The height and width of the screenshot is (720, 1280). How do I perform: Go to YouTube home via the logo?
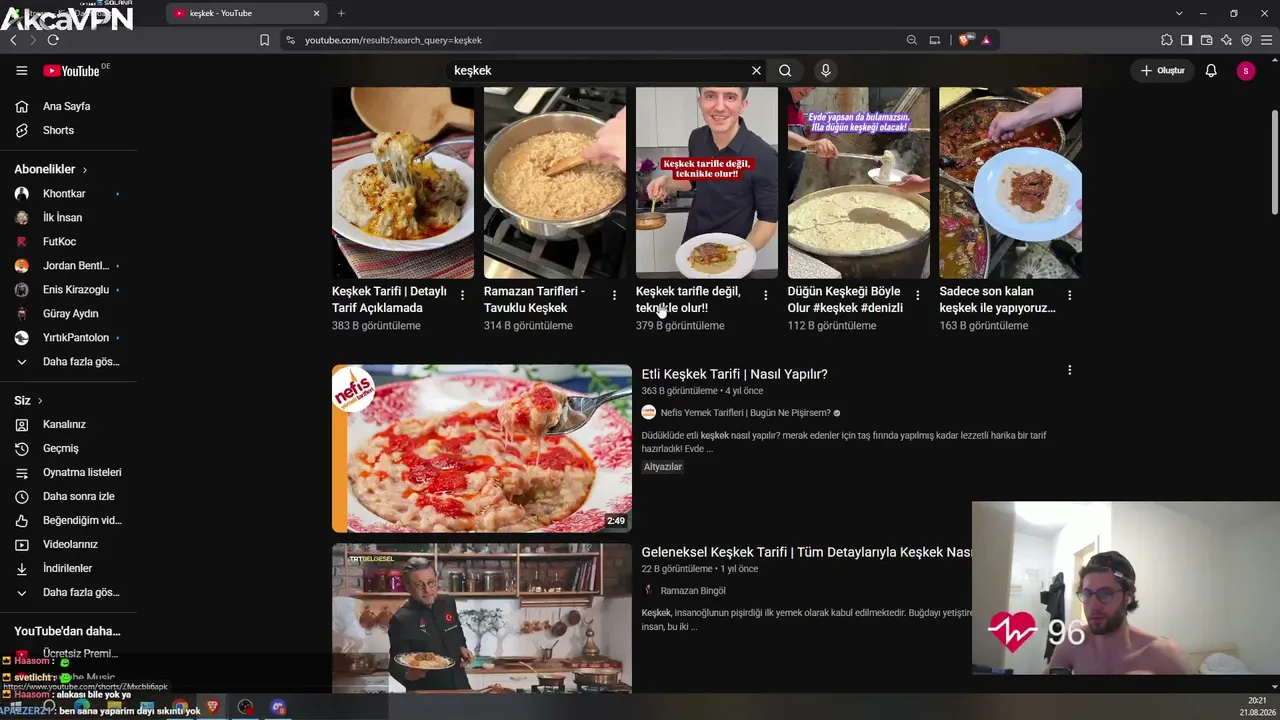72,71
